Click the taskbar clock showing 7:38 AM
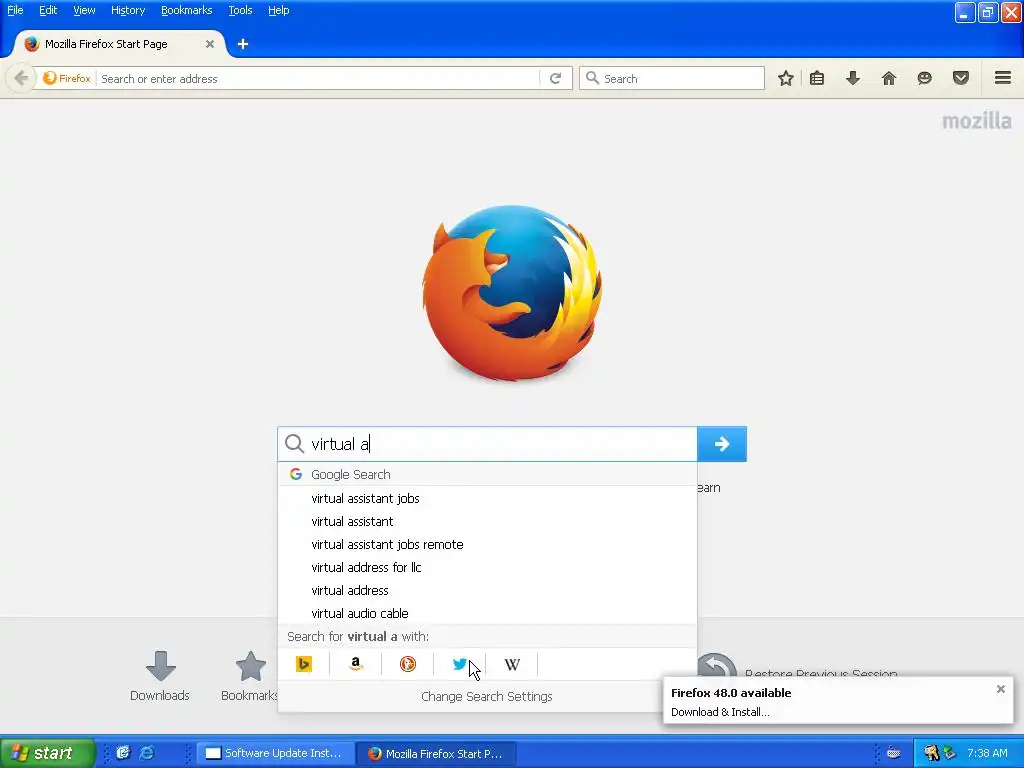 coord(987,753)
